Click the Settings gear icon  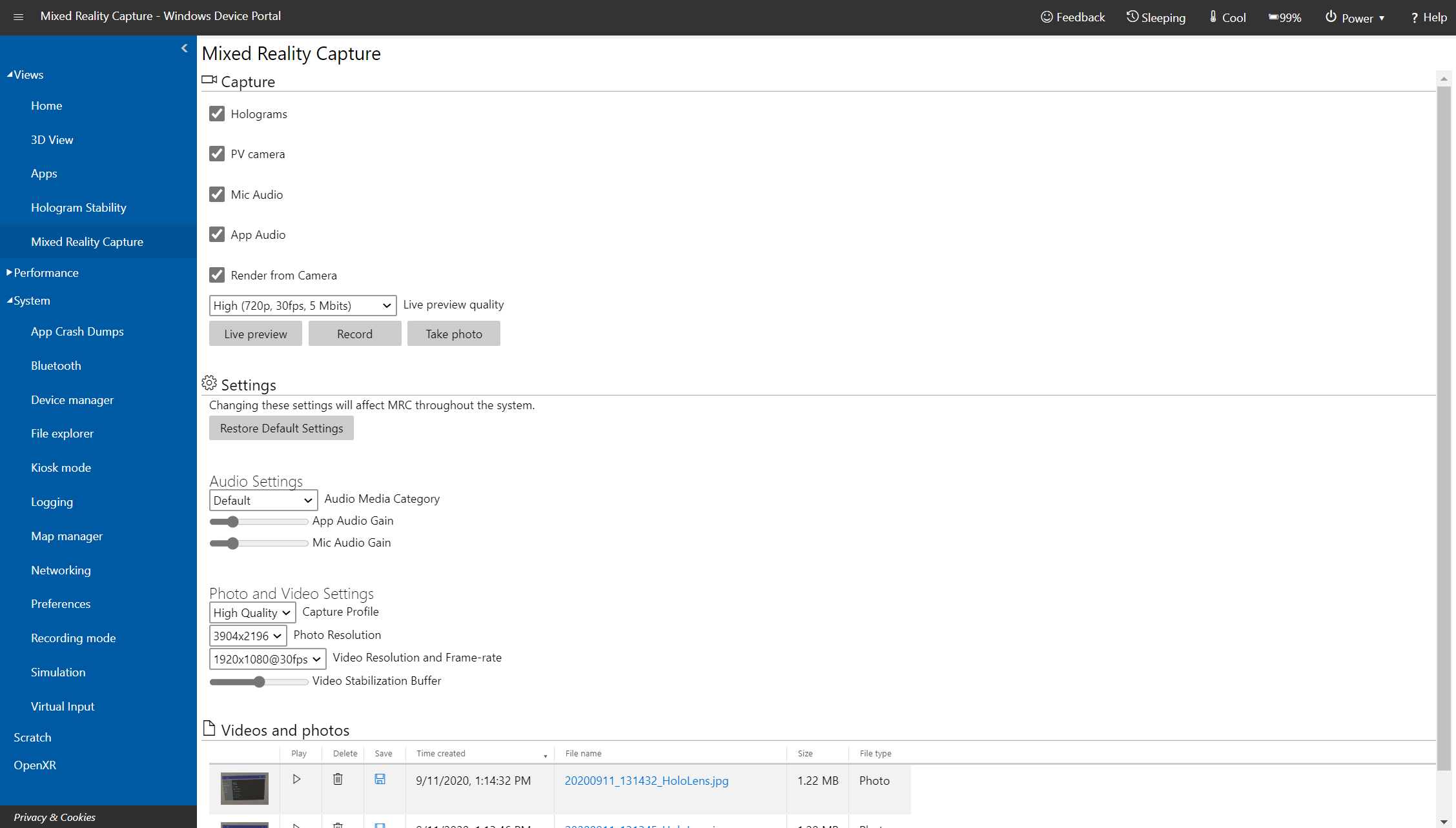click(209, 383)
